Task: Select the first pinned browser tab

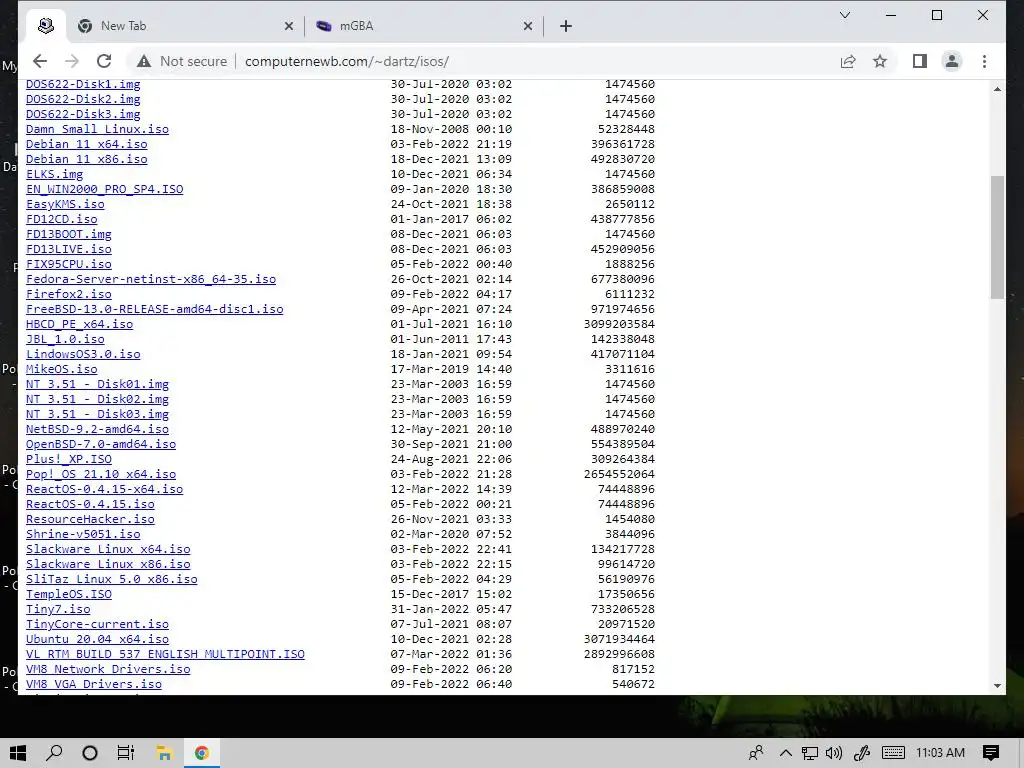Action: point(46,26)
